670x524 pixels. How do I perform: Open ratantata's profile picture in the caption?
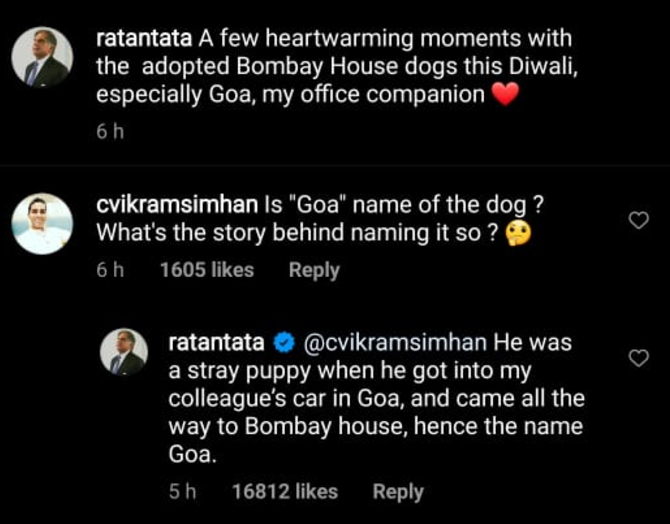point(42,57)
